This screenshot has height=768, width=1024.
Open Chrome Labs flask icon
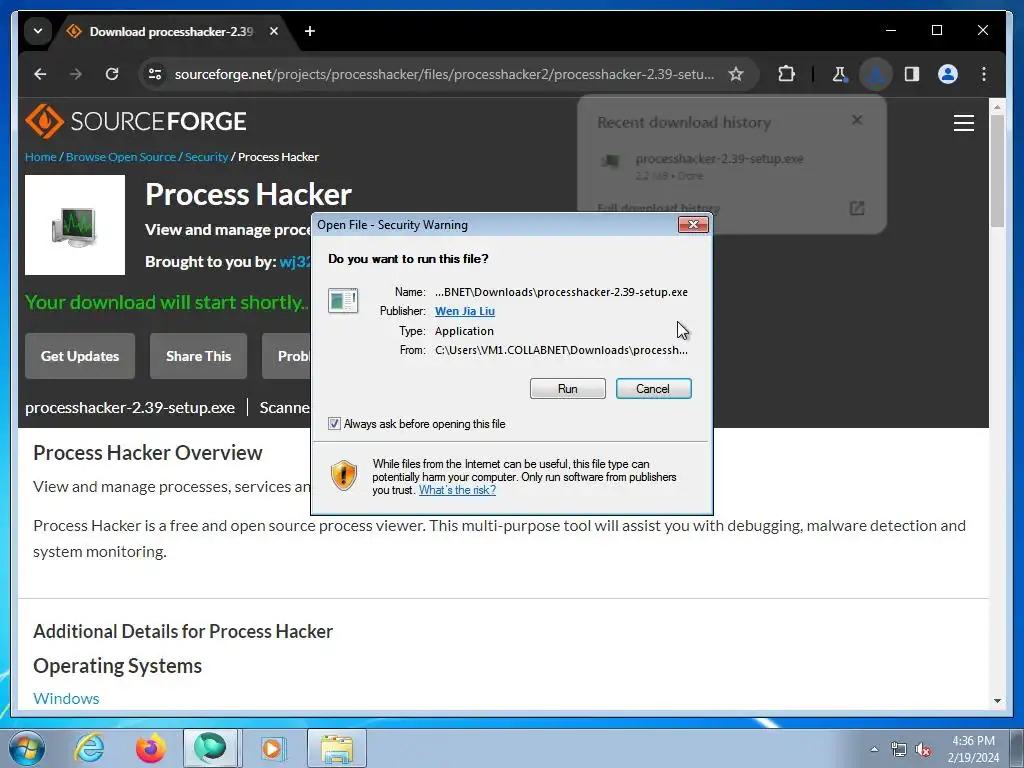(840, 74)
